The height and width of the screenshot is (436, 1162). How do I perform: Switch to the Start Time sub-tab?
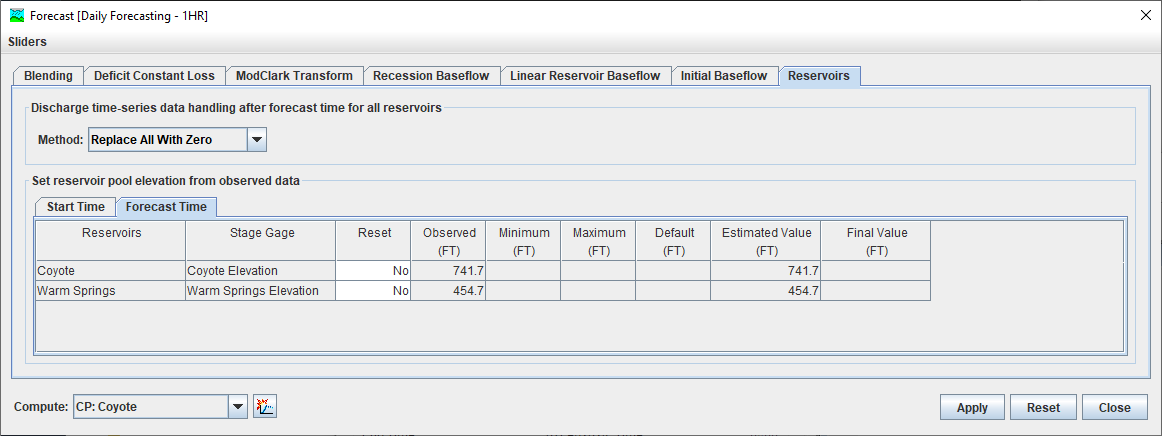pos(76,207)
